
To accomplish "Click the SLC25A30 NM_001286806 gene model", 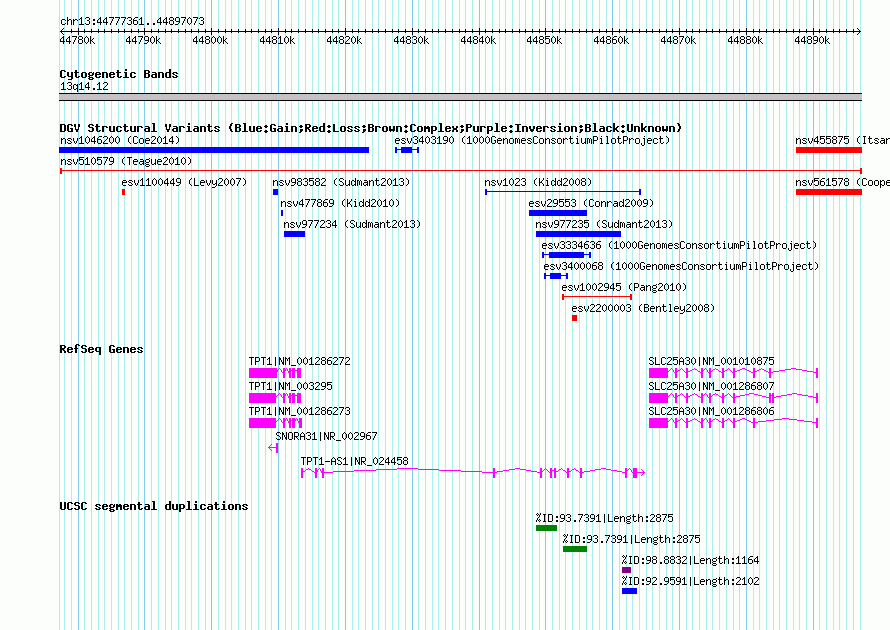I will pyautogui.click(x=733, y=423).
